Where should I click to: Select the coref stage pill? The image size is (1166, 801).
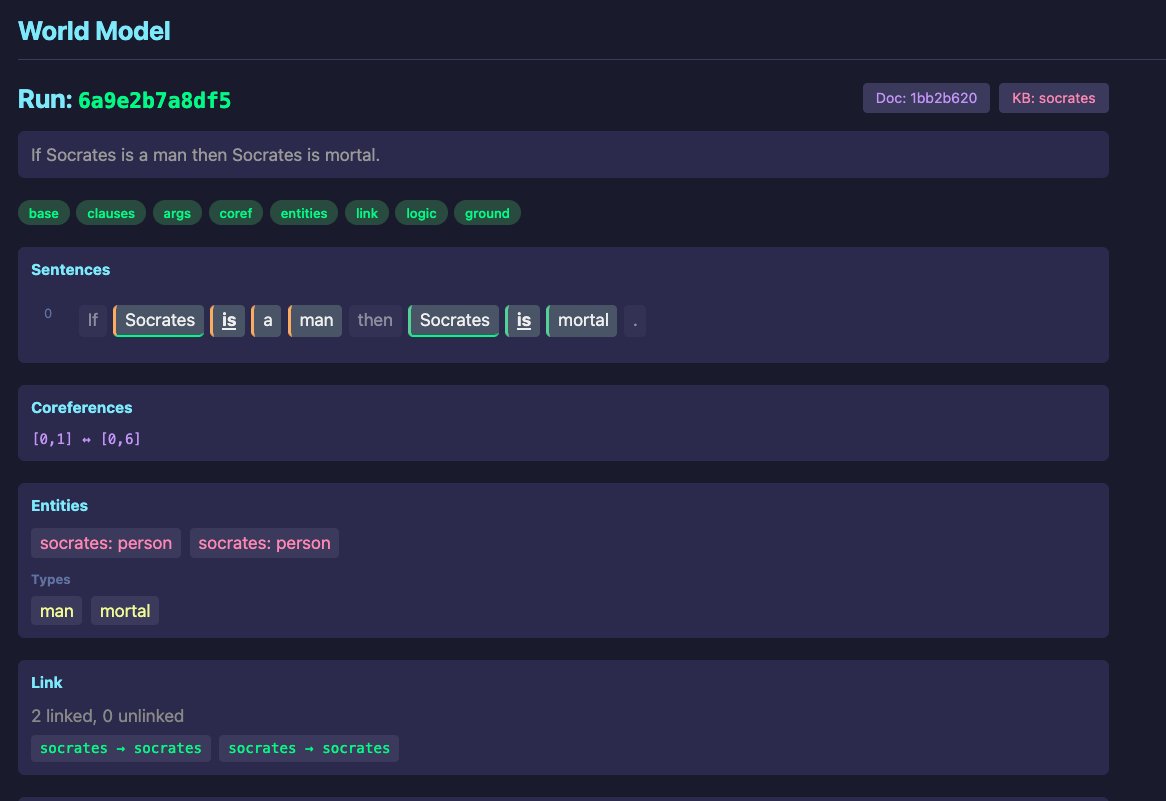click(236, 213)
